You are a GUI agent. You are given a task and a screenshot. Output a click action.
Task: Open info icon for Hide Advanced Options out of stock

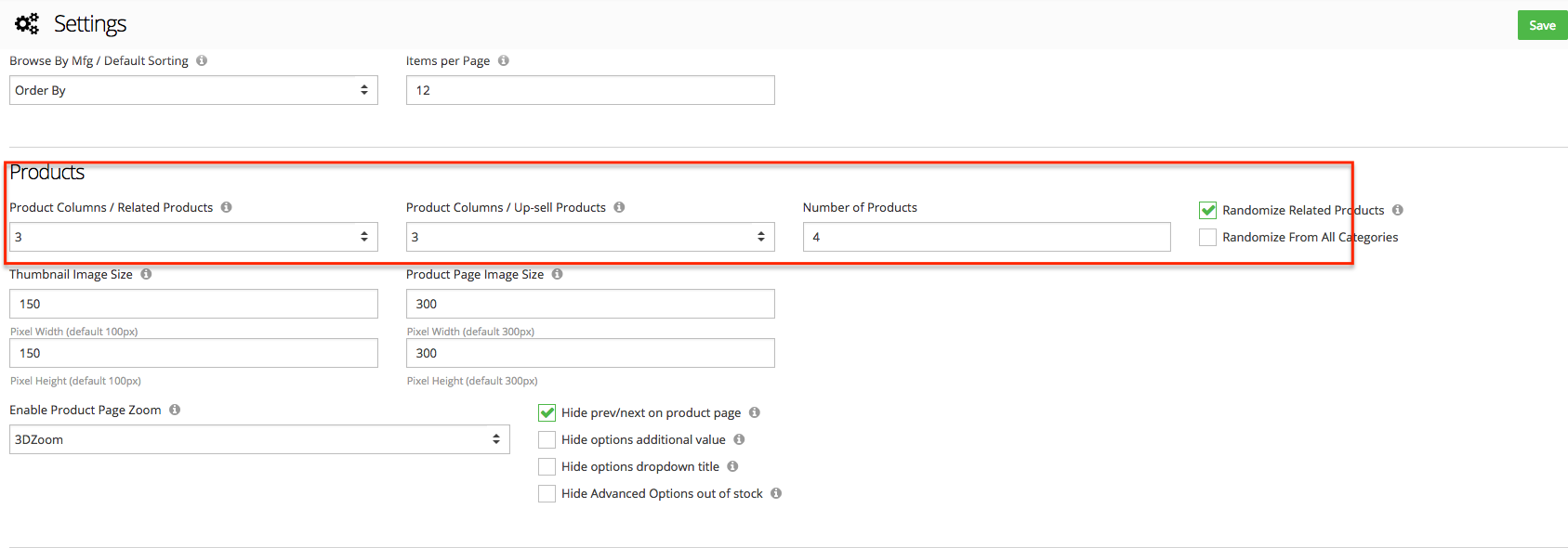pos(776,493)
